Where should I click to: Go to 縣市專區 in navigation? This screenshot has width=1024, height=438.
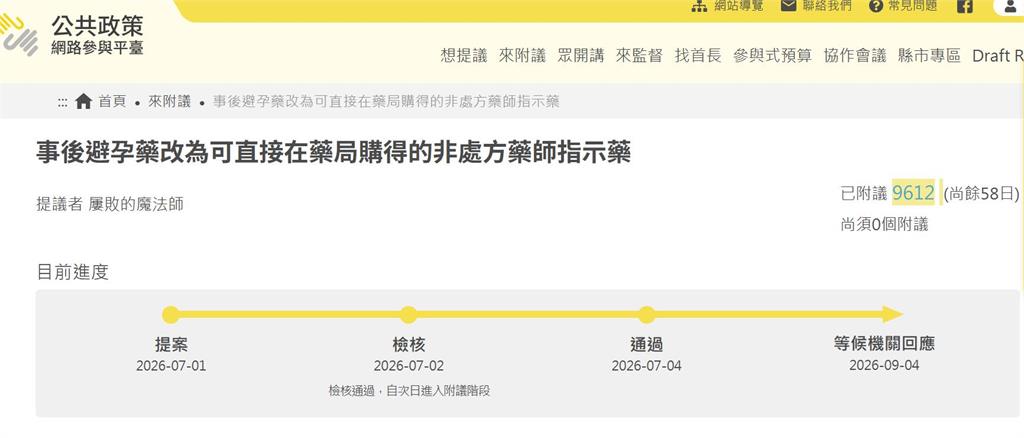tap(929, 55)
